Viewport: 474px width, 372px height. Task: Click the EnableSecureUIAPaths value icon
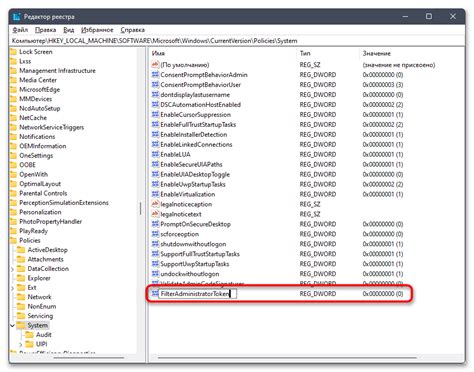155,164
